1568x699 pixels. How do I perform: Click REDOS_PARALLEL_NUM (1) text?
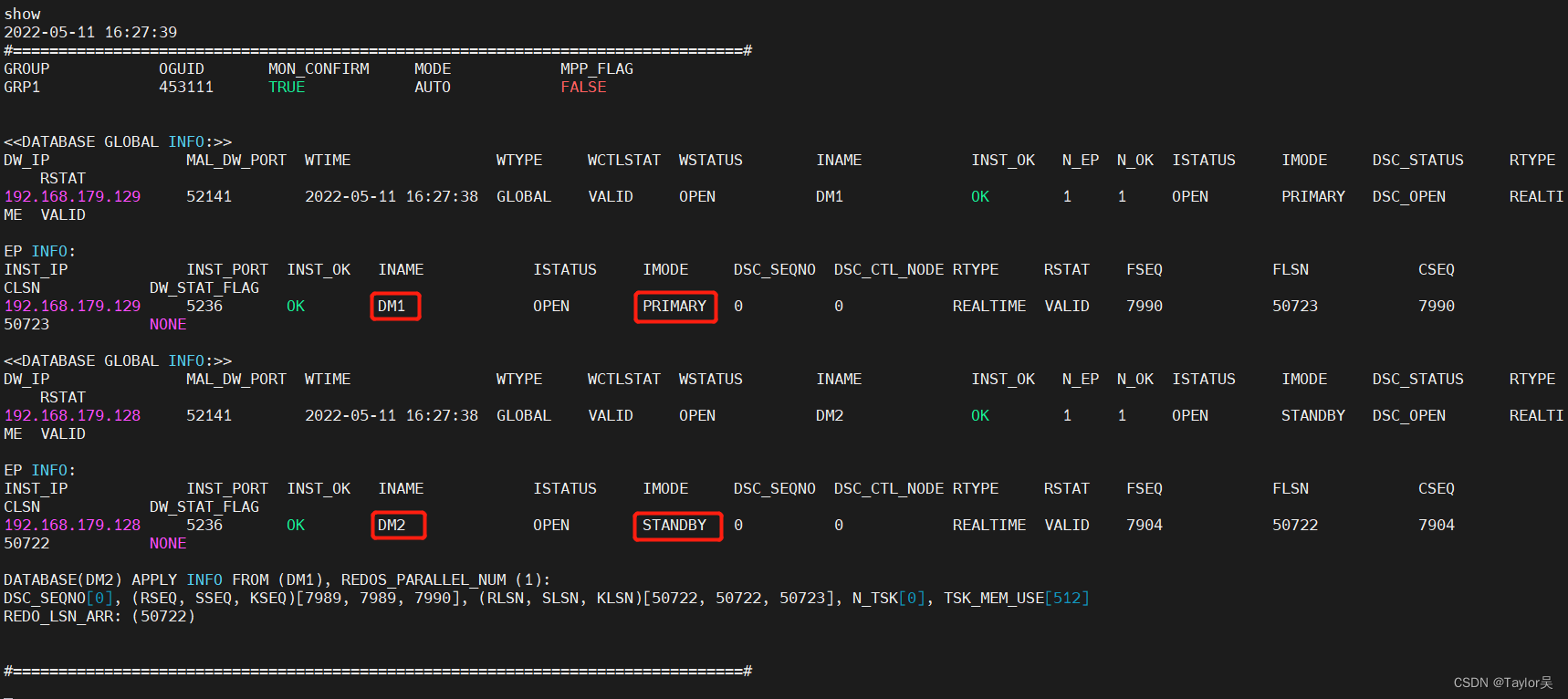click(x=442, y=580)
